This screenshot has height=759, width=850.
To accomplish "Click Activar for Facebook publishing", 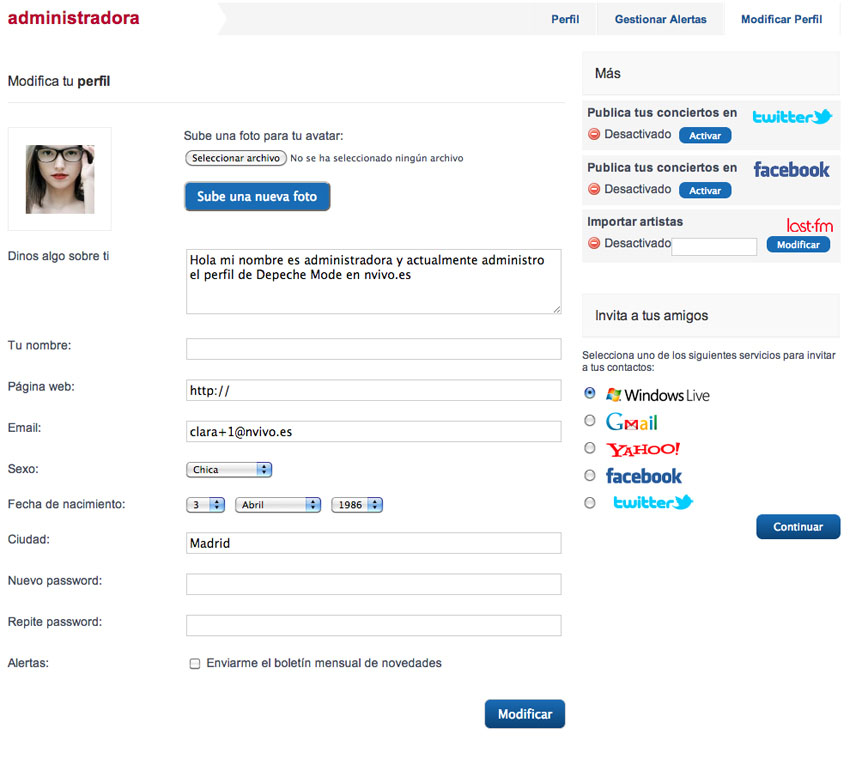I will click(705, 190).
